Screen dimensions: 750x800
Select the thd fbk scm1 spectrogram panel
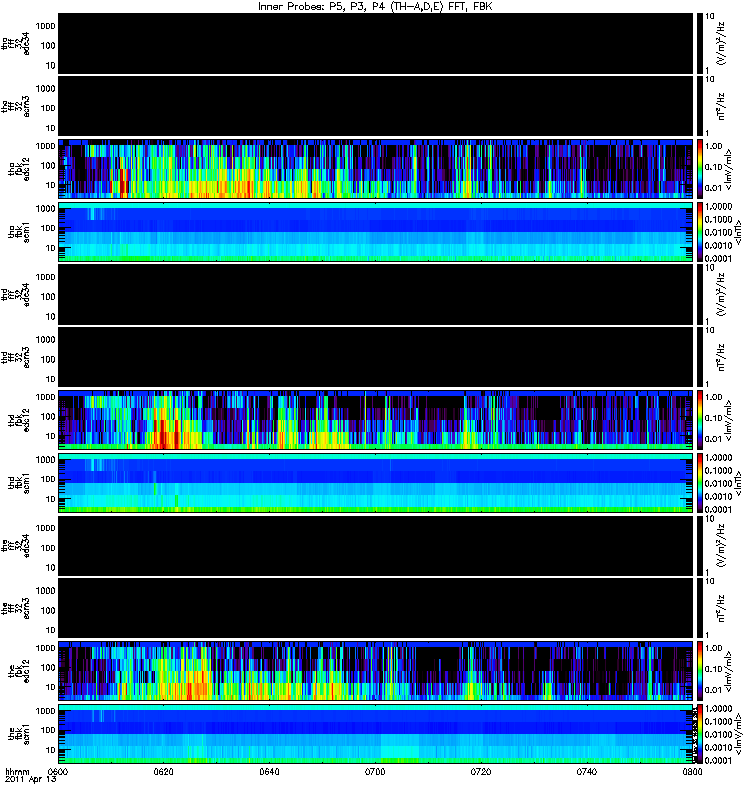tap(376, 483)
